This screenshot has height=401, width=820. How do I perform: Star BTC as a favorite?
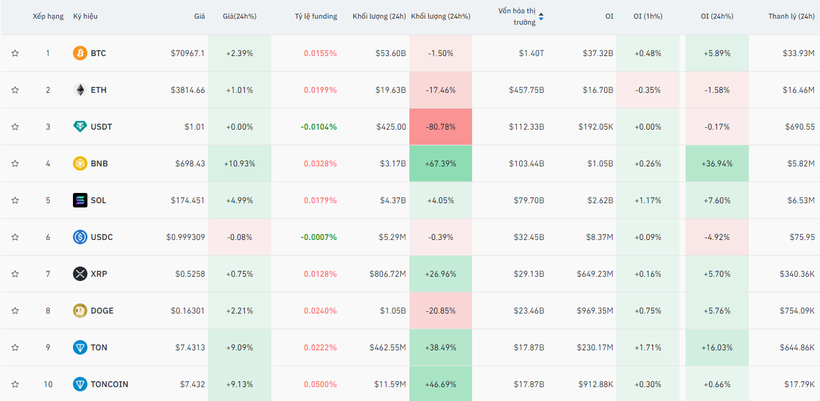pos(15,53)
